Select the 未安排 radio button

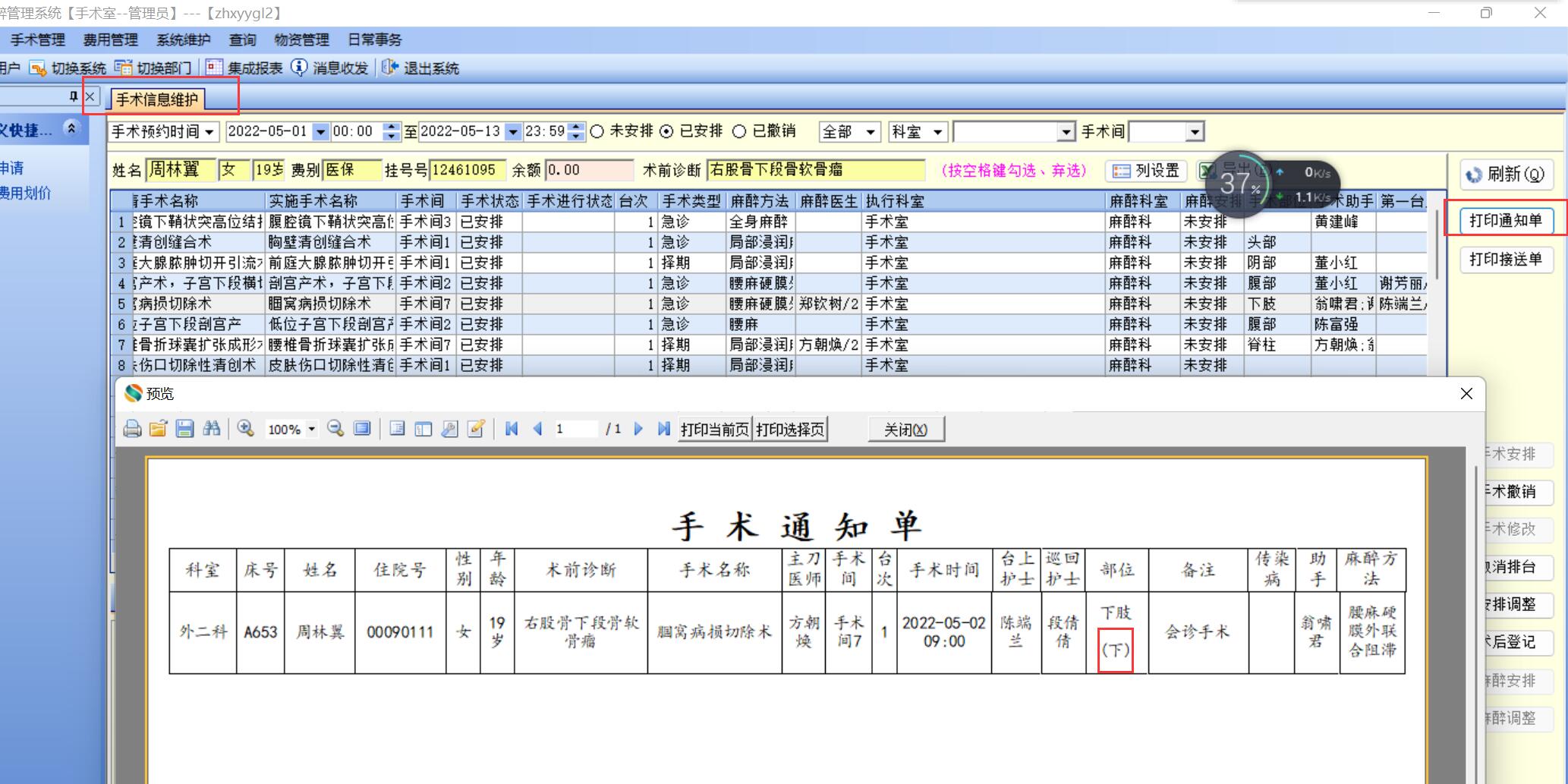point(597,131)
